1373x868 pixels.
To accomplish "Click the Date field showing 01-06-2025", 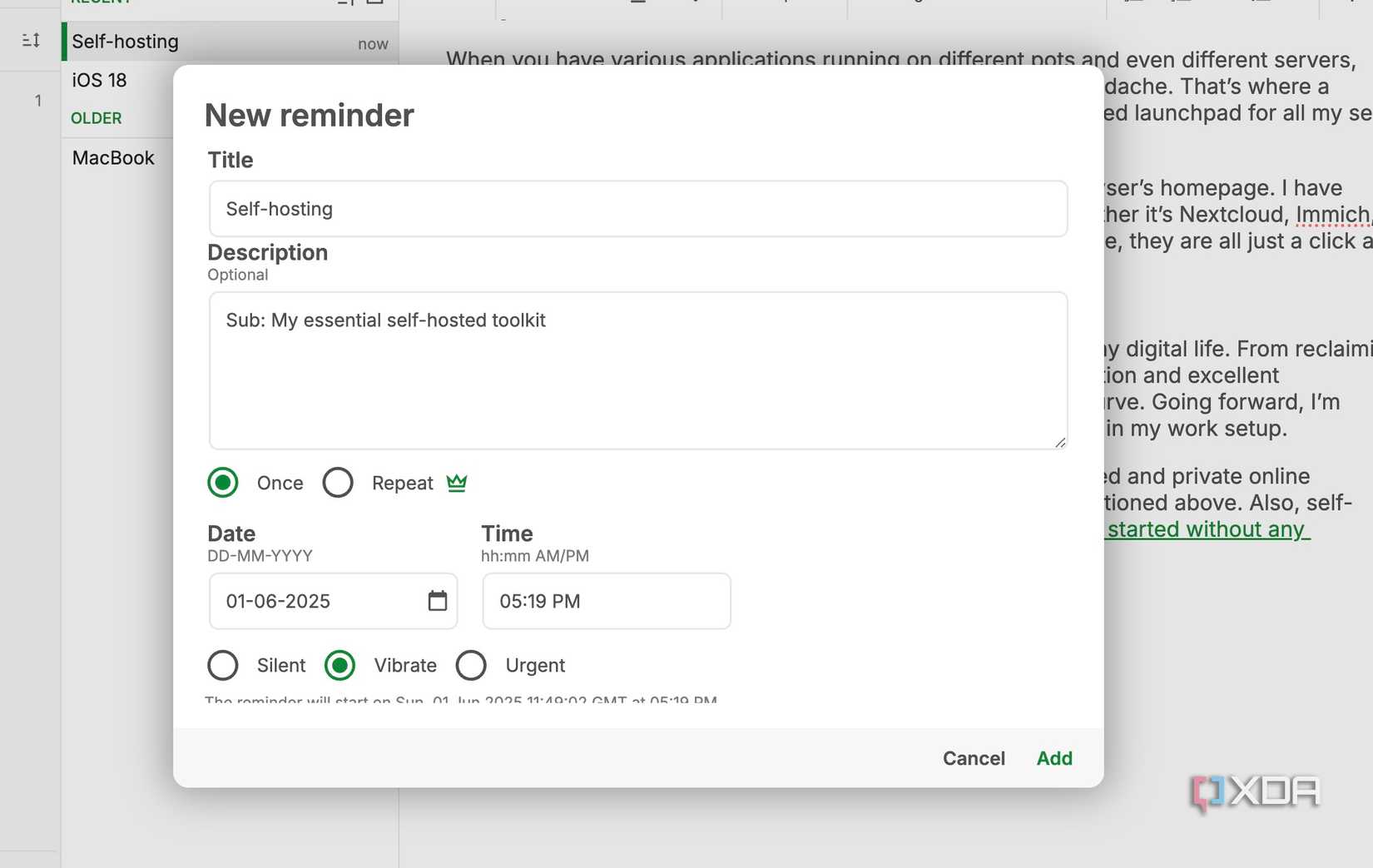I will click(316, 601).
